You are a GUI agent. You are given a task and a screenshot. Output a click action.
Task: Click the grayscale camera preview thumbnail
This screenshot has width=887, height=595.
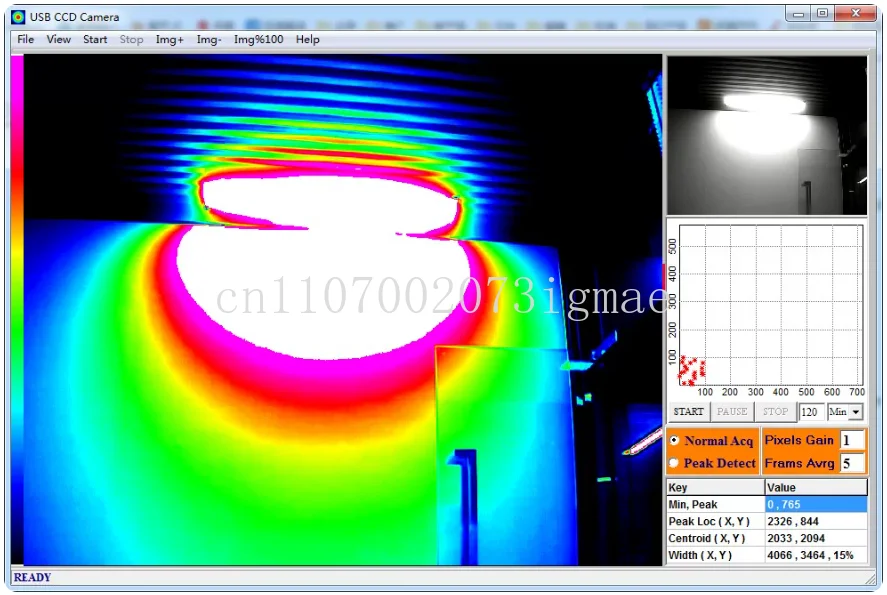click(767, 135)
